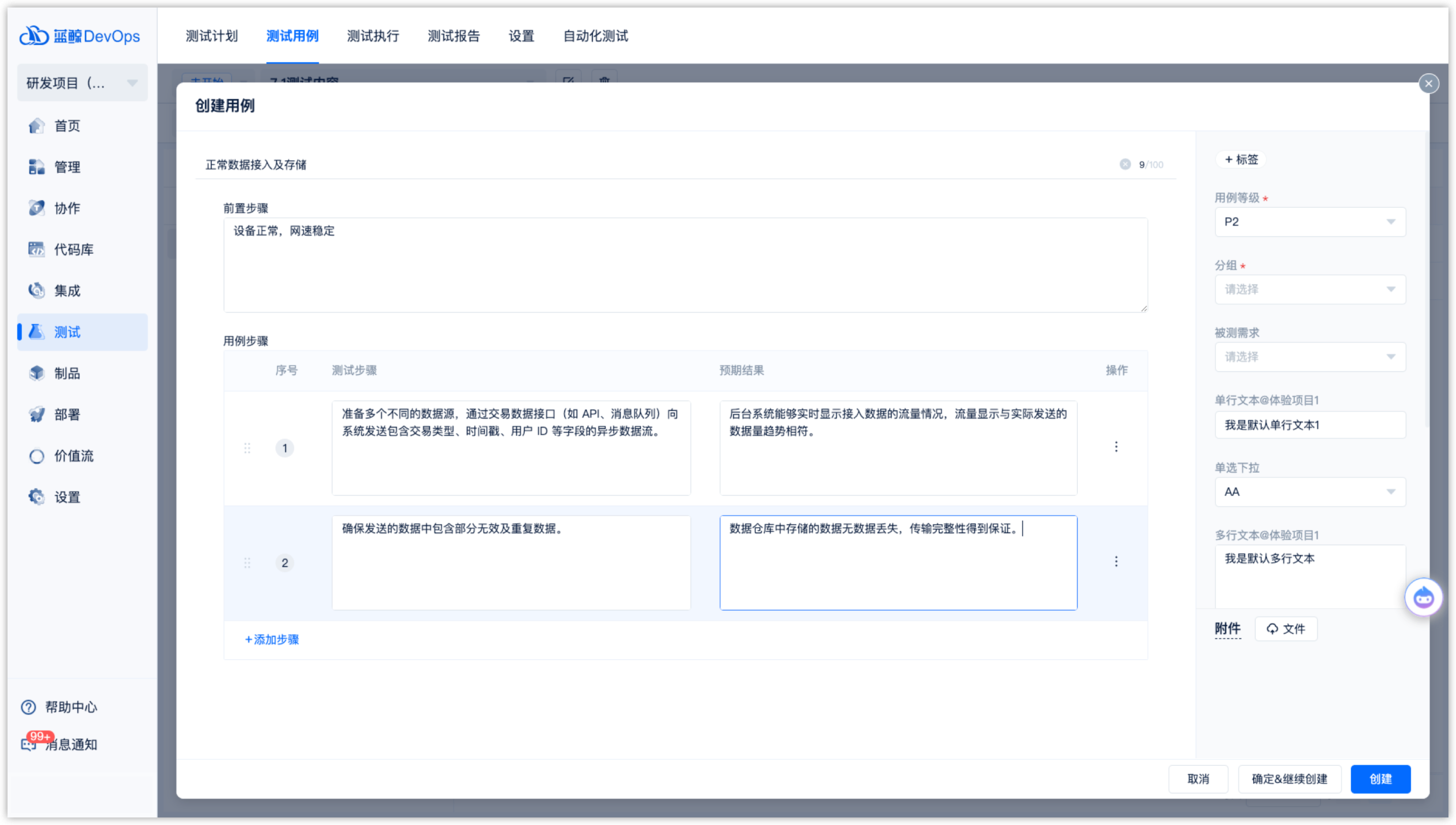Screen dimensions: 1456x825
Task: Go to 部署 in the sidebar
Action: tap(66, 415)
